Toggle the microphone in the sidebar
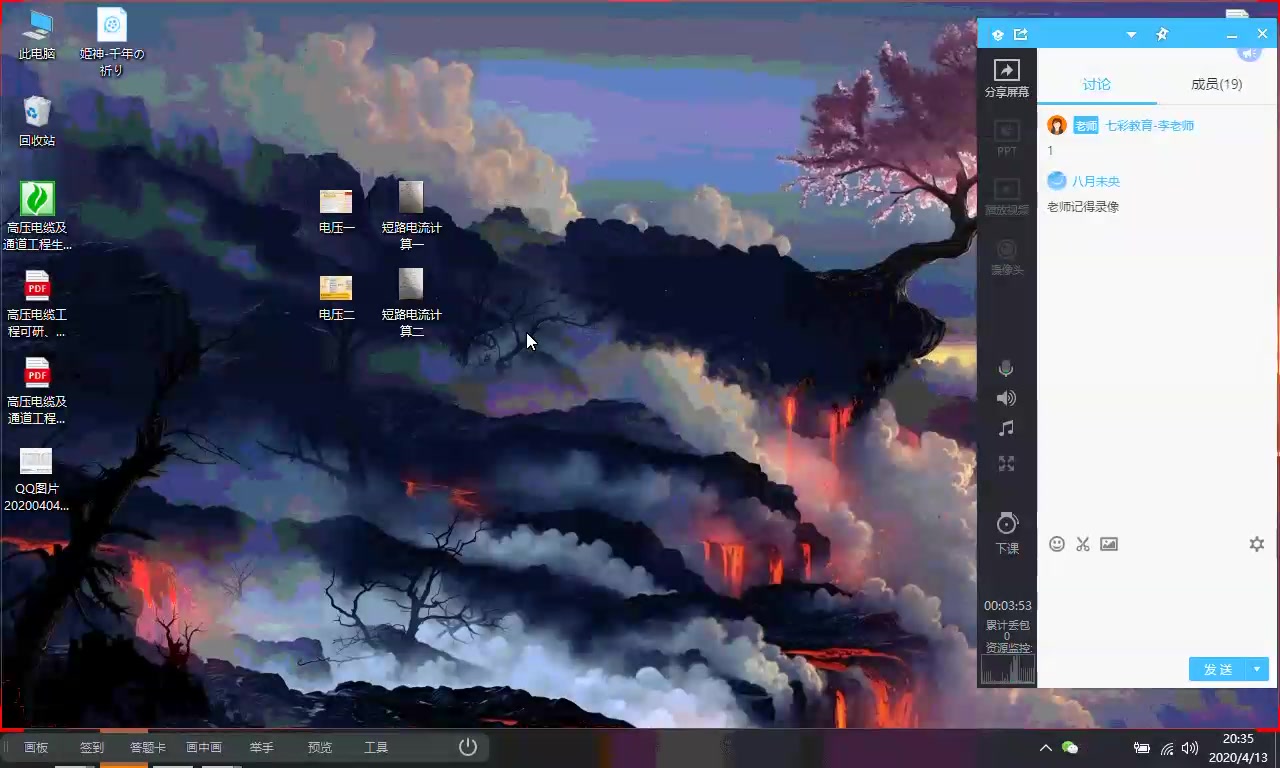Screen dimensions: 1280x768 coord(1006,369)
